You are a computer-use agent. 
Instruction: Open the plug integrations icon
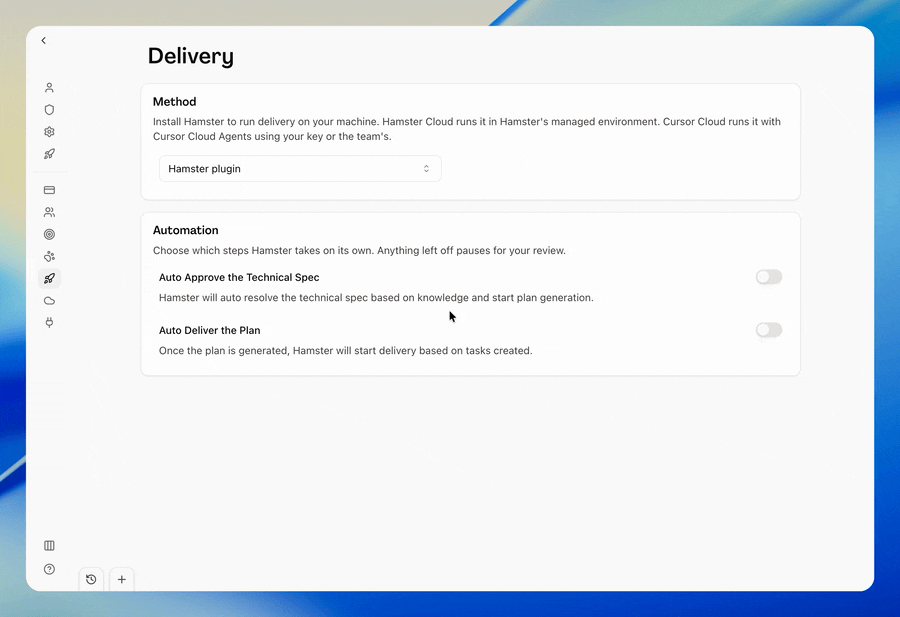click(49, 323)
